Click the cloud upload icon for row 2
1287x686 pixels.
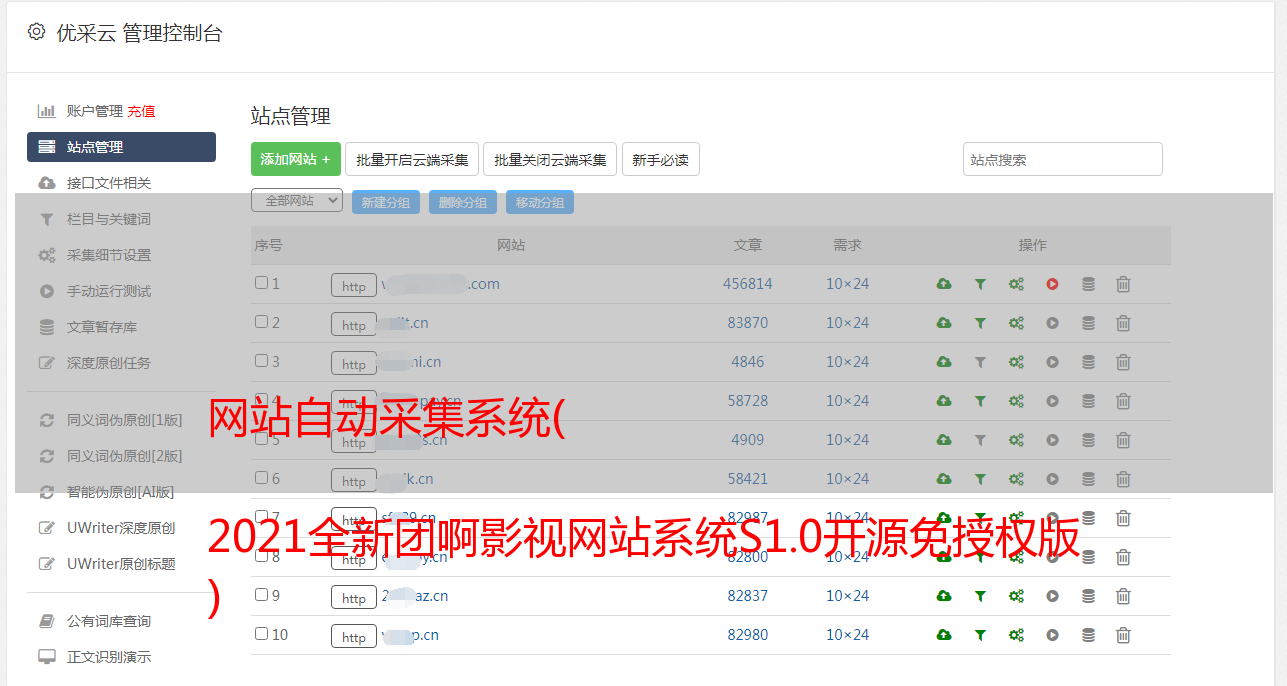(x=944, y=323)
